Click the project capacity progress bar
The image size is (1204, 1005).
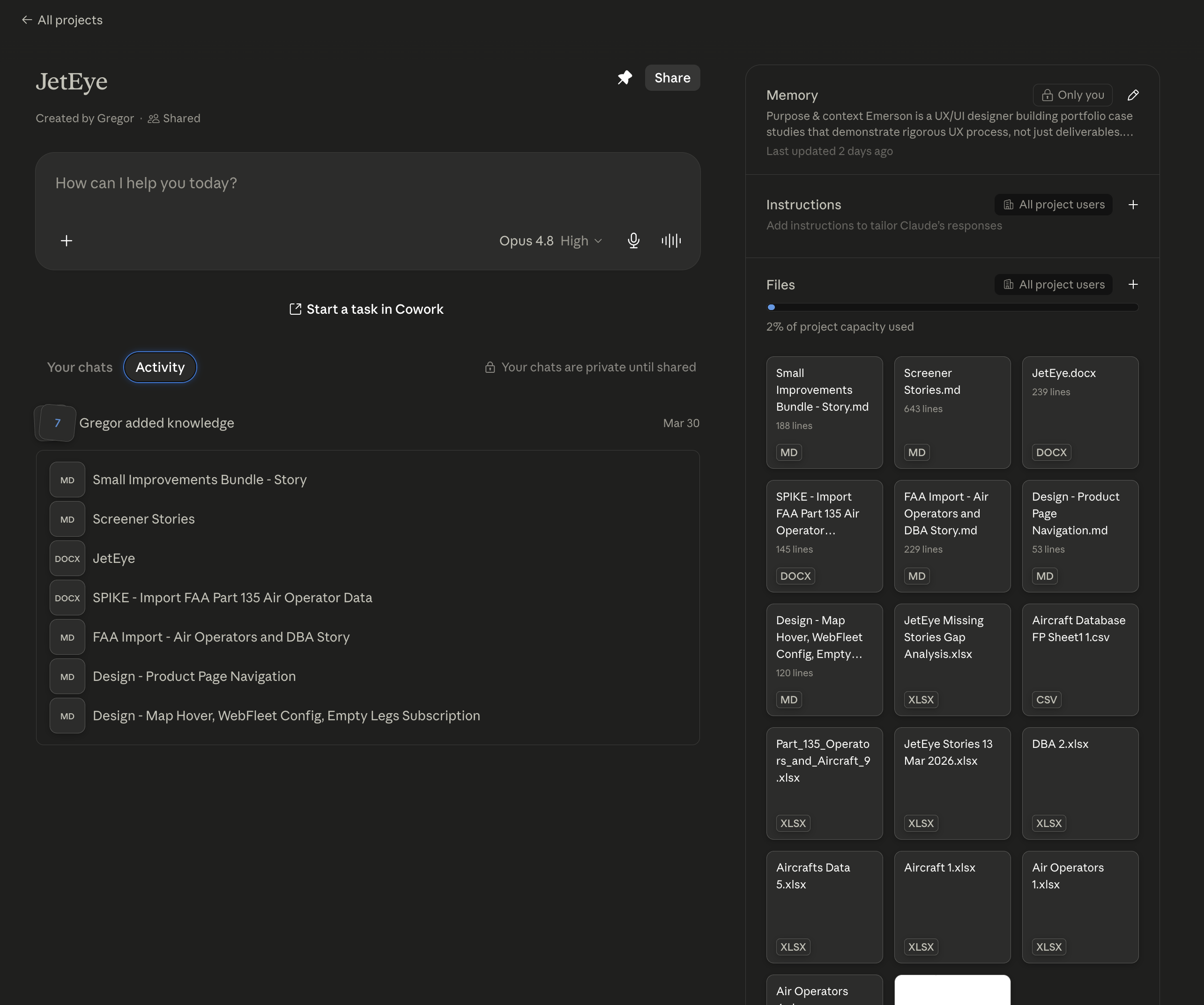click(952, 307)
